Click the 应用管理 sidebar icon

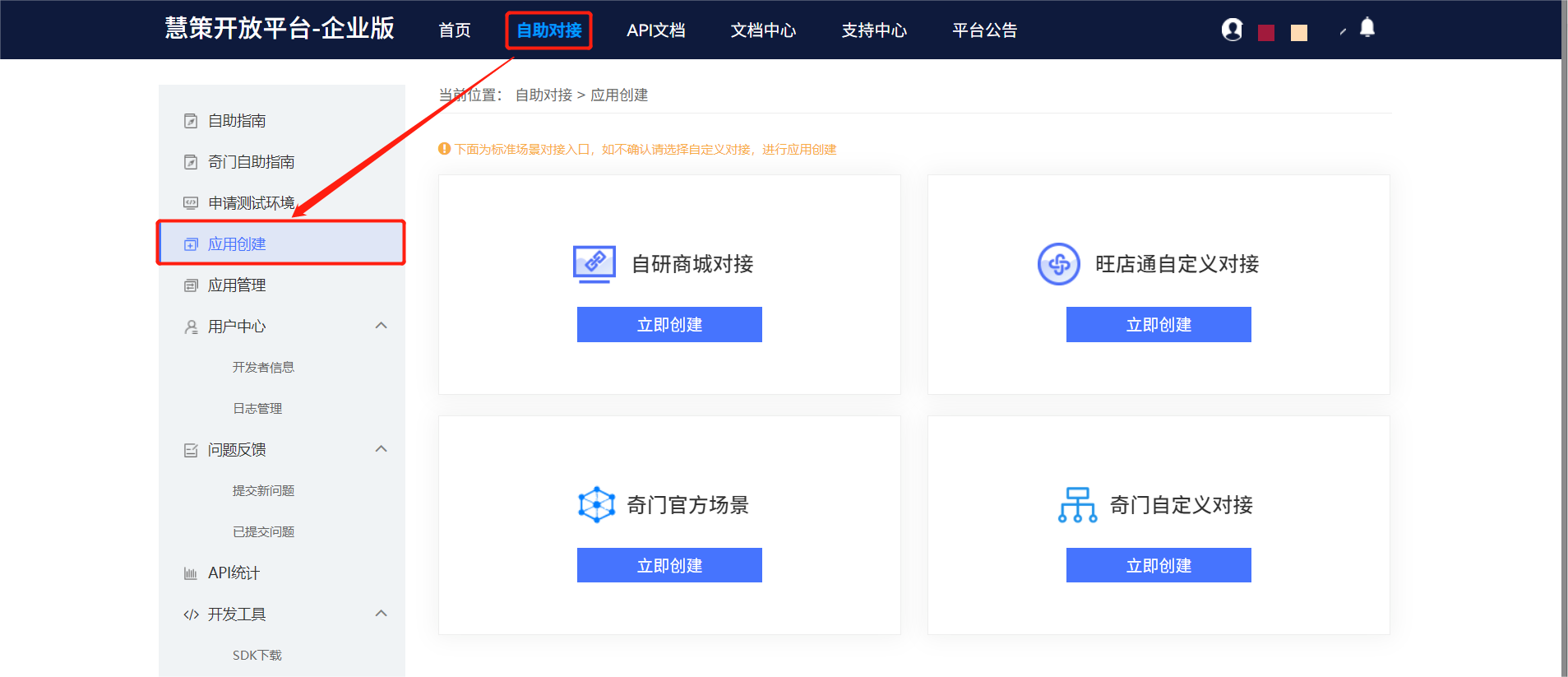pos(191,285)
